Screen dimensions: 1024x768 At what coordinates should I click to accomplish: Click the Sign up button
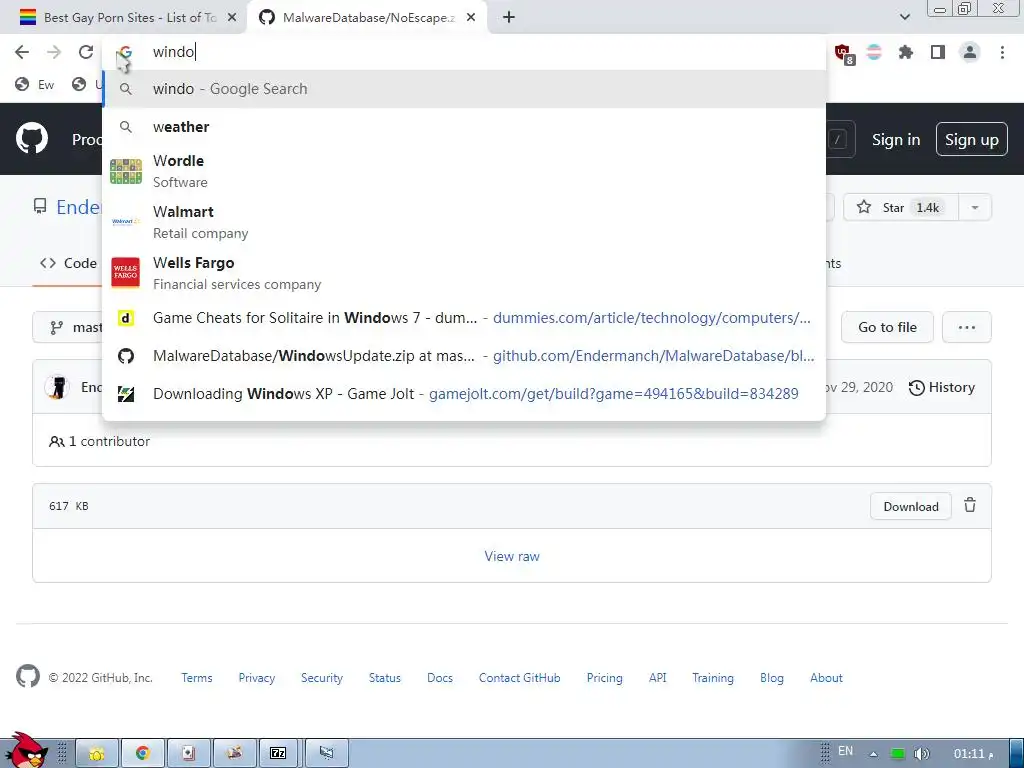tap(972, 140)
